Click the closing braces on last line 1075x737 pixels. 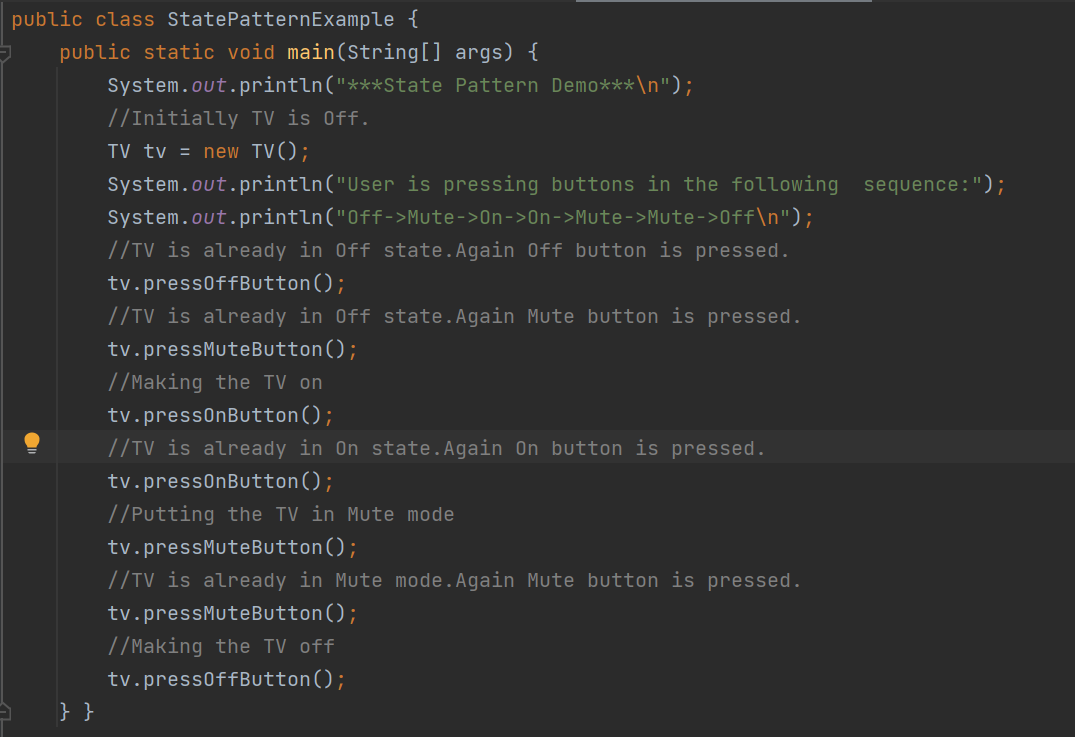coord(77,712)
